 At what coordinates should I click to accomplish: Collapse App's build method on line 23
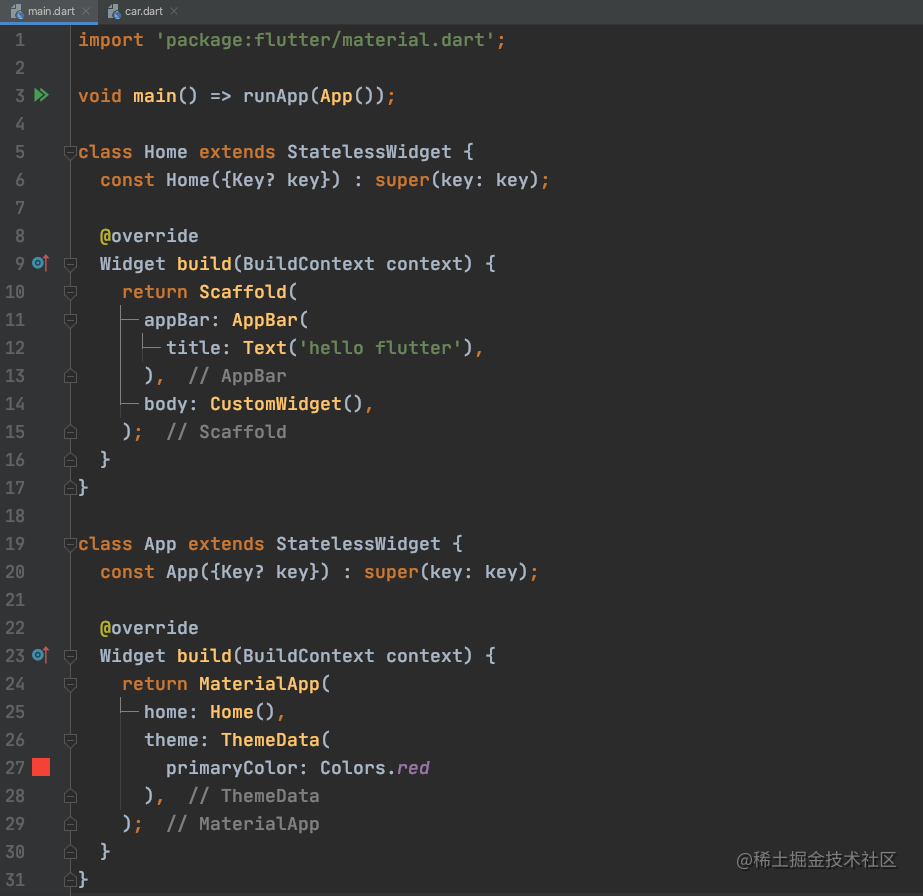[x=70, y=656]
